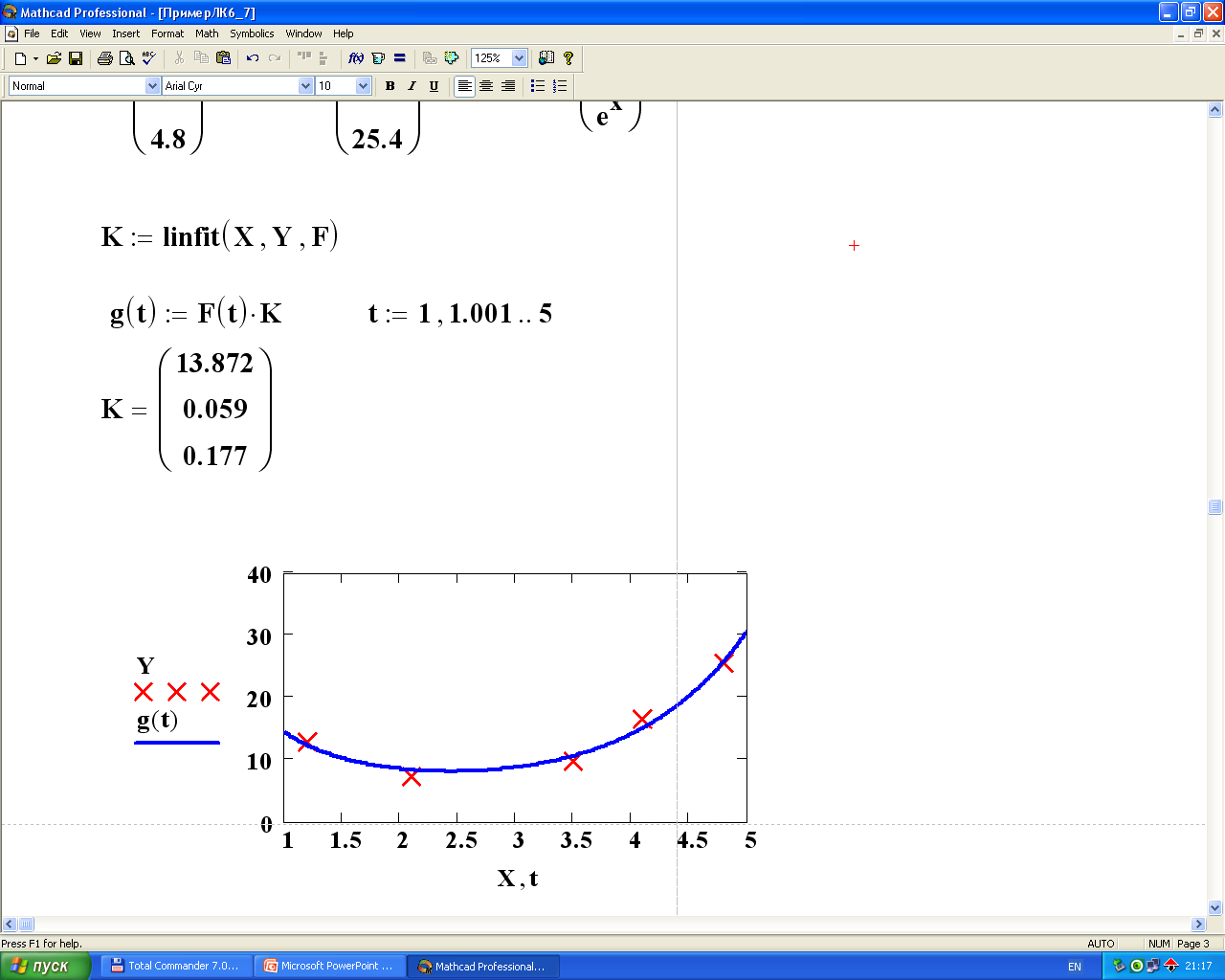Click the Cut scissors icon
This screenshot has width=1225, height=980.
179,58
